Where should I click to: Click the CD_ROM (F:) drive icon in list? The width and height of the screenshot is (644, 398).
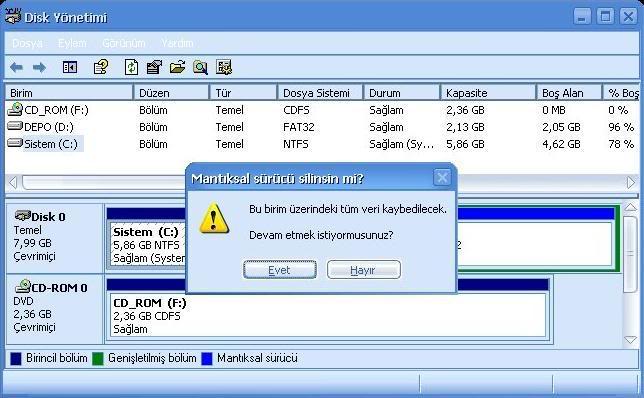coord(15,109)
